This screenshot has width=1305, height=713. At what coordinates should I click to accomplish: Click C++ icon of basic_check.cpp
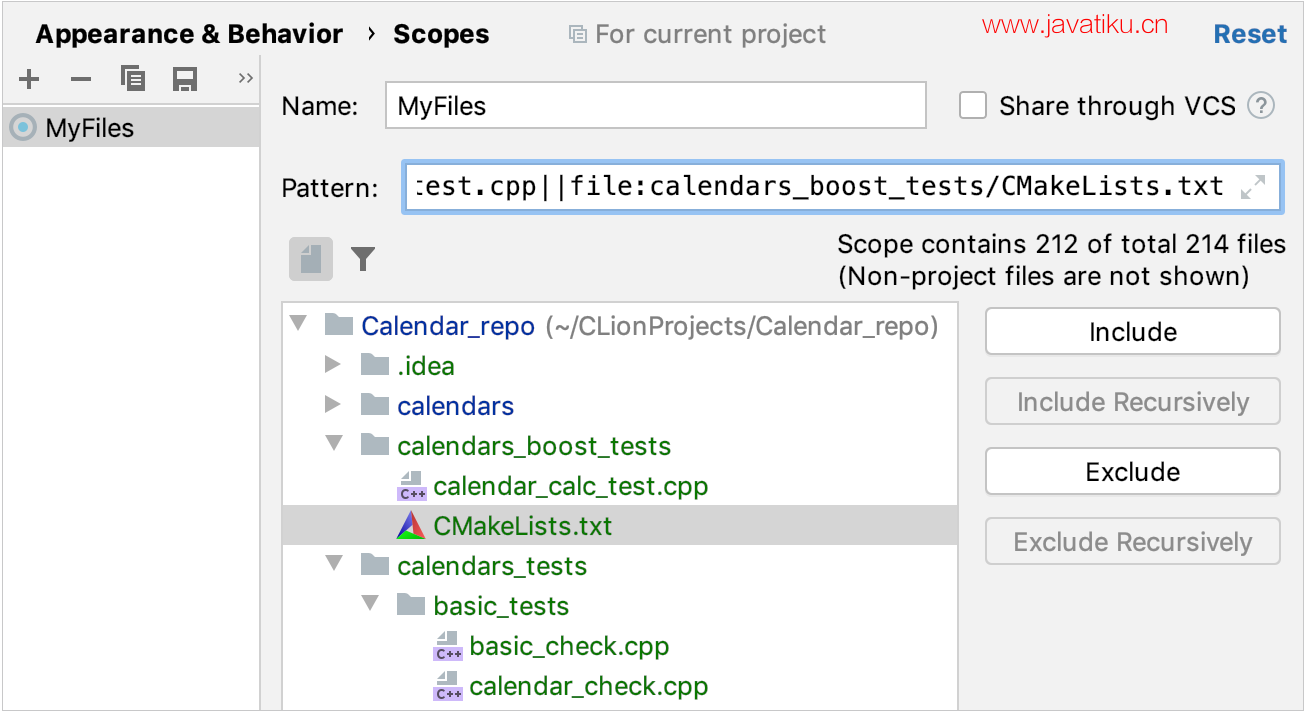[x=448, y=646]
